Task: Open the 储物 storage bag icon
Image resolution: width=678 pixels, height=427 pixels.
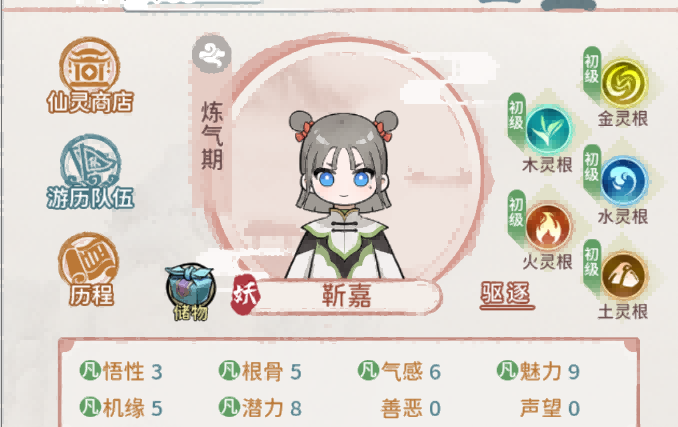Action: tap(191, 292)
